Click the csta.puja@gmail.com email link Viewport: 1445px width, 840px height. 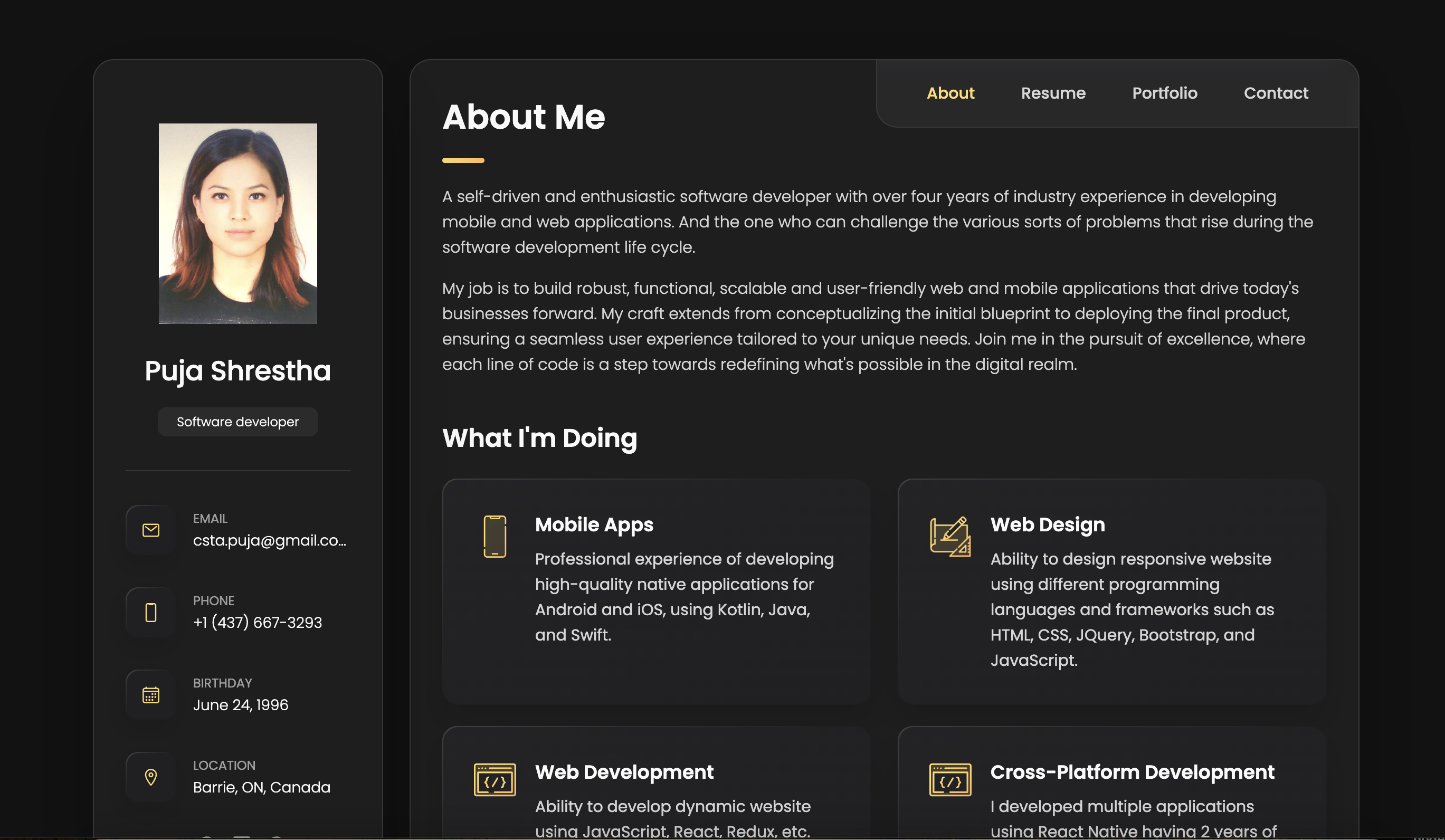pos(270,540)
